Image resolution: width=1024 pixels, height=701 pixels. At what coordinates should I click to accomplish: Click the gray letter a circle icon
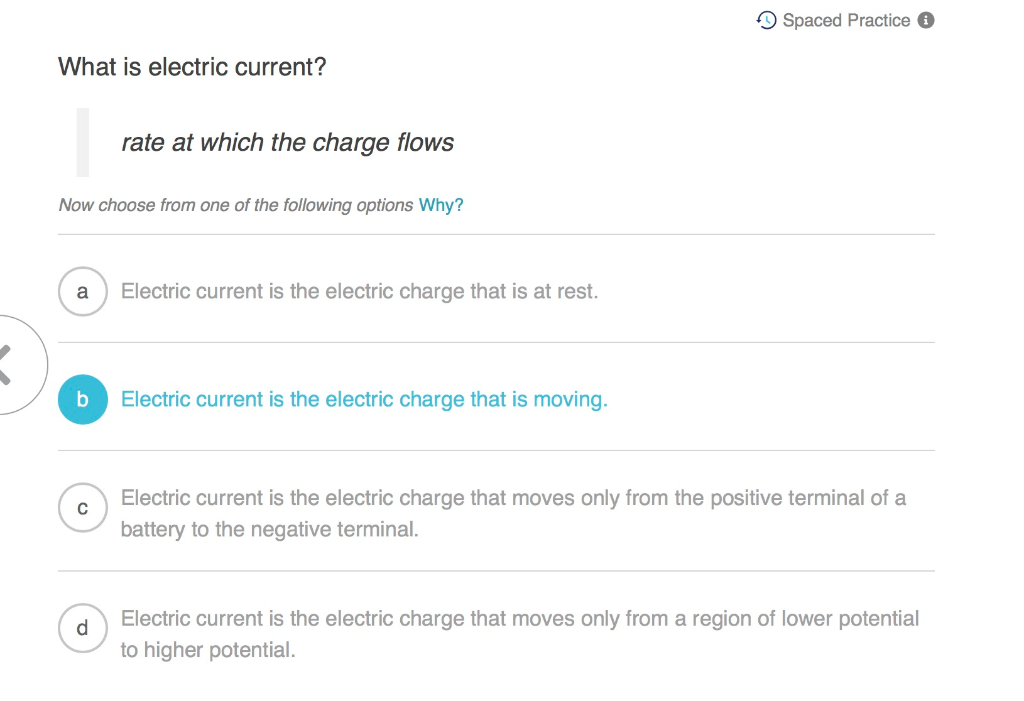(x=83, y=291)
